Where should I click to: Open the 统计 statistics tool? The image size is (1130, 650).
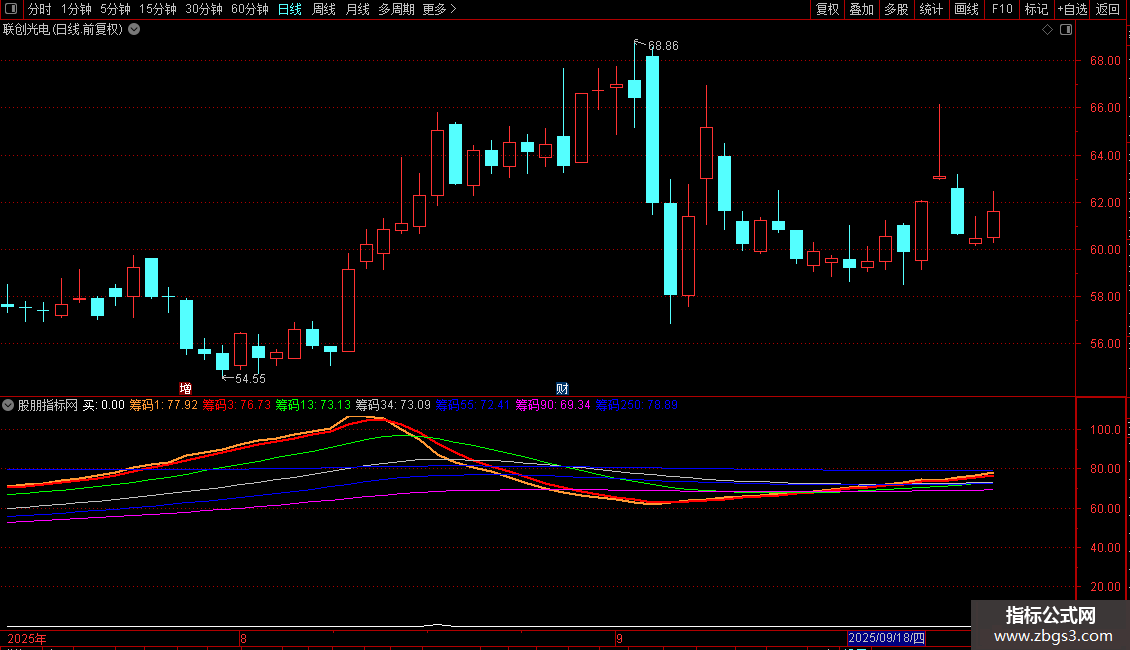(931, 9)
